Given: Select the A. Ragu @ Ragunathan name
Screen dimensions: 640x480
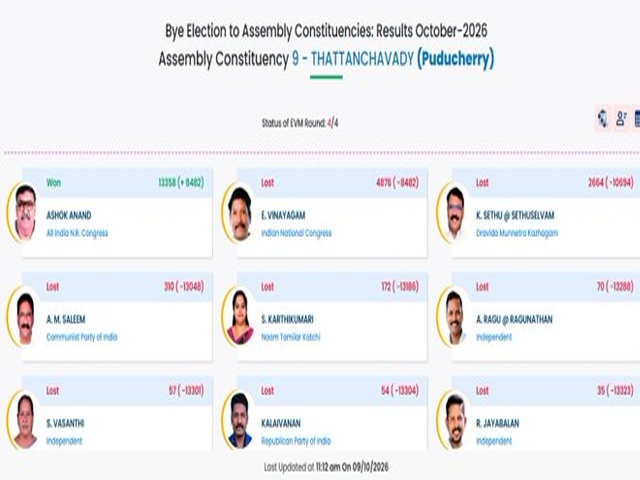Looking at the screenshot, I should coord(514,319).
